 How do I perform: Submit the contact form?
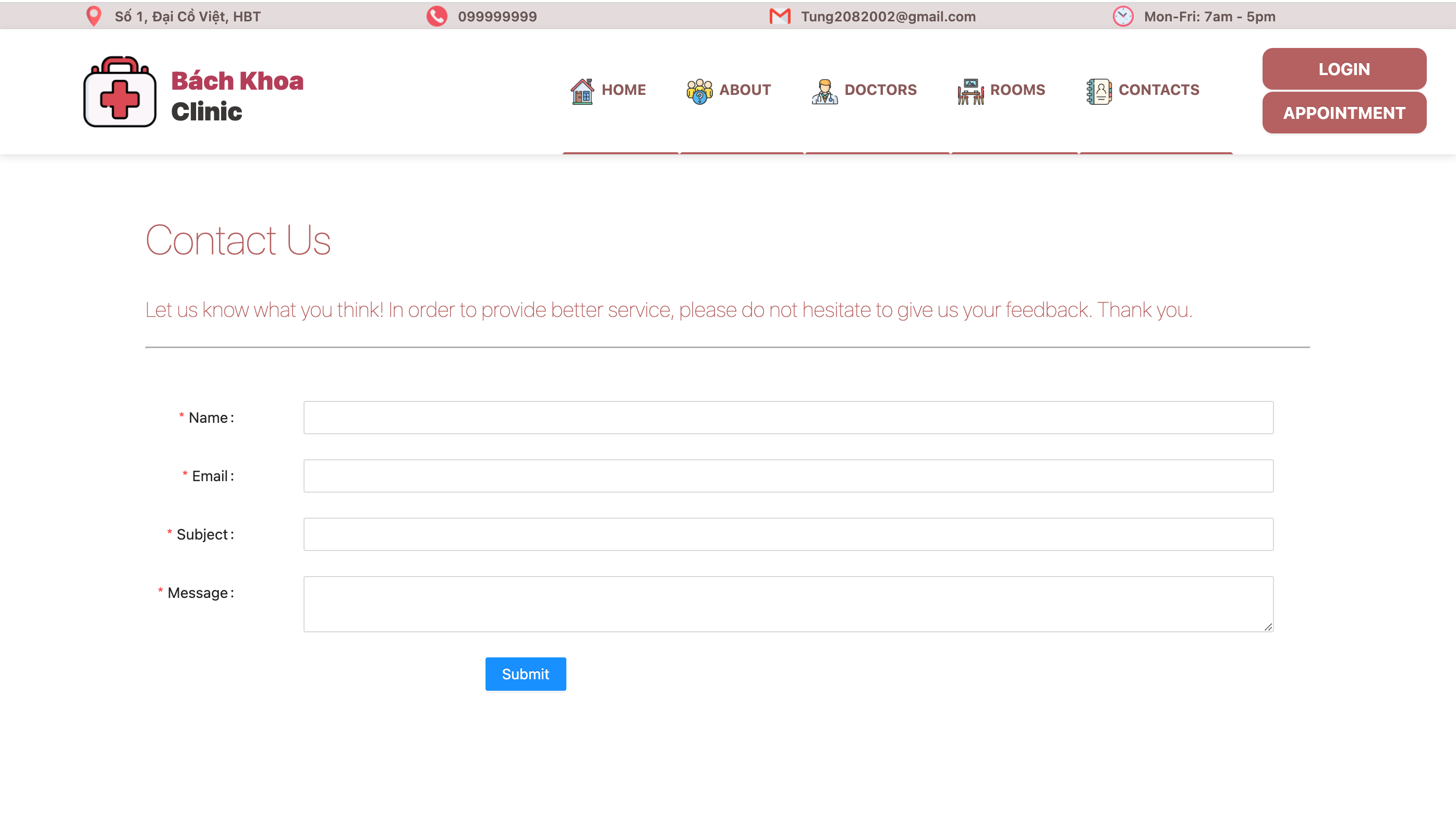tap(525, 674)
